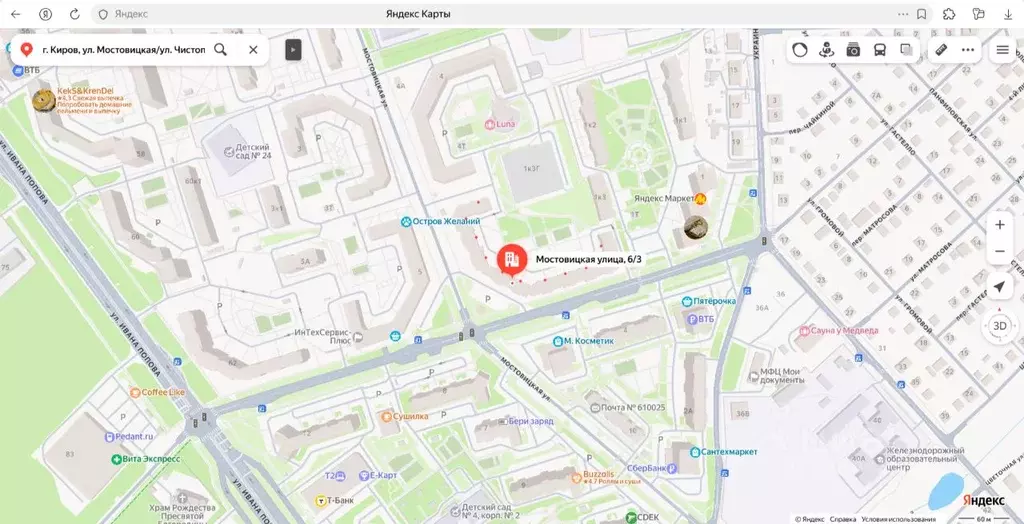This screenshot has height=524, width=1024.
Task: Click the address search input
Action: [123, 50]
